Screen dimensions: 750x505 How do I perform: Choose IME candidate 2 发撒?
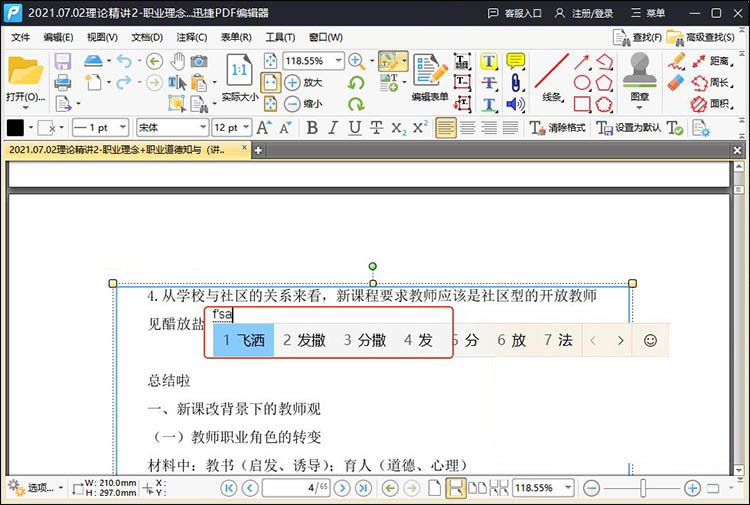(304, 340)
